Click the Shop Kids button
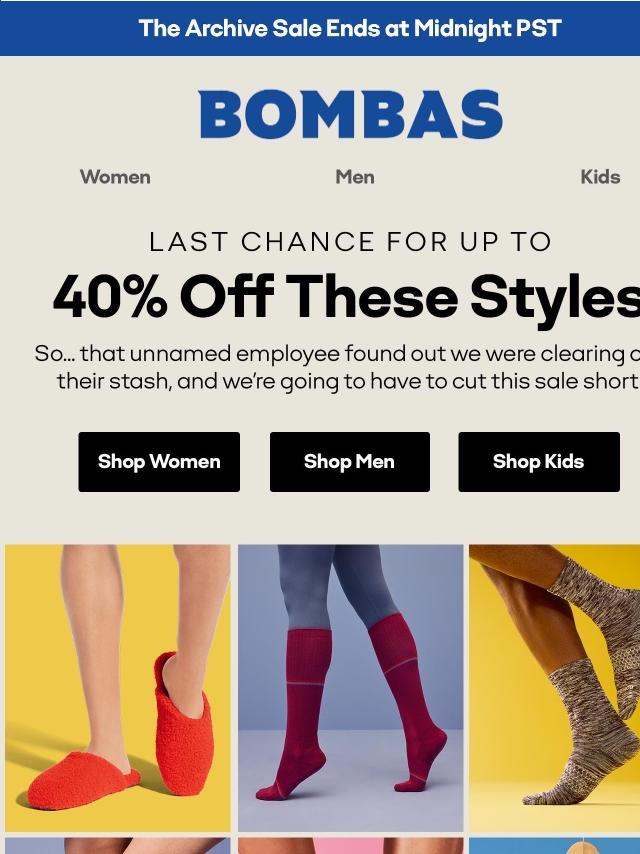This screenshot has height=854, width=640. (539, 462)
